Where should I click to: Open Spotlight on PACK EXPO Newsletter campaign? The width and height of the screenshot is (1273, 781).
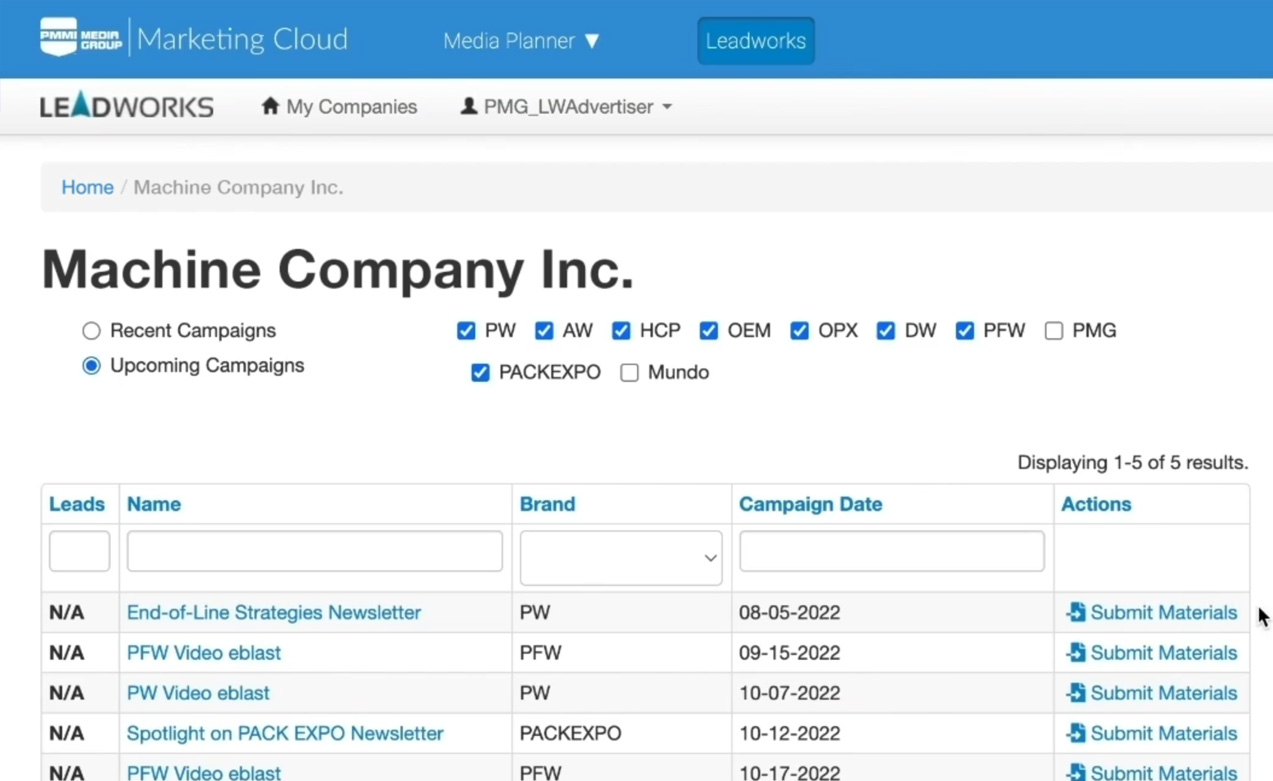[x=285, y=733]
